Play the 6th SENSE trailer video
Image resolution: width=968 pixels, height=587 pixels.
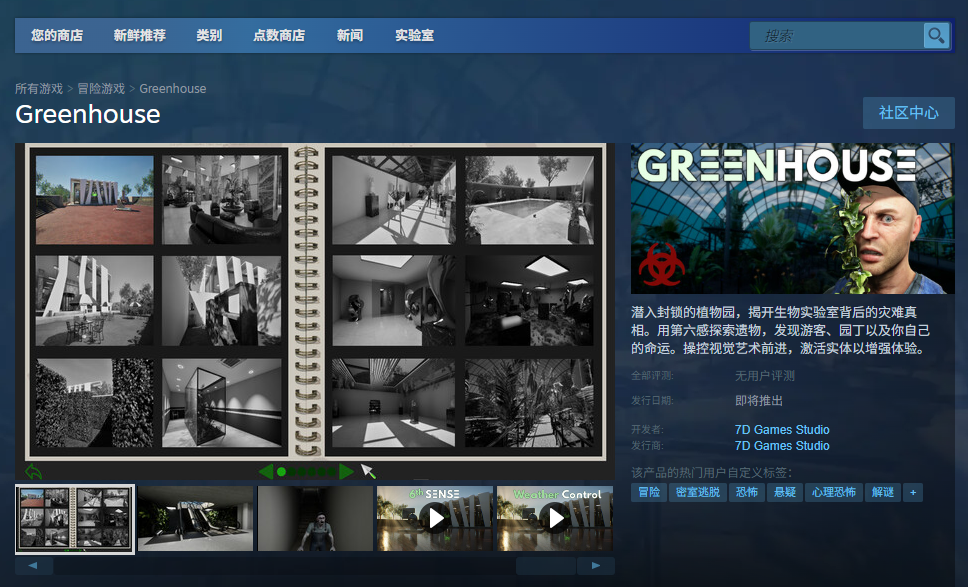[x=434, y=518]
